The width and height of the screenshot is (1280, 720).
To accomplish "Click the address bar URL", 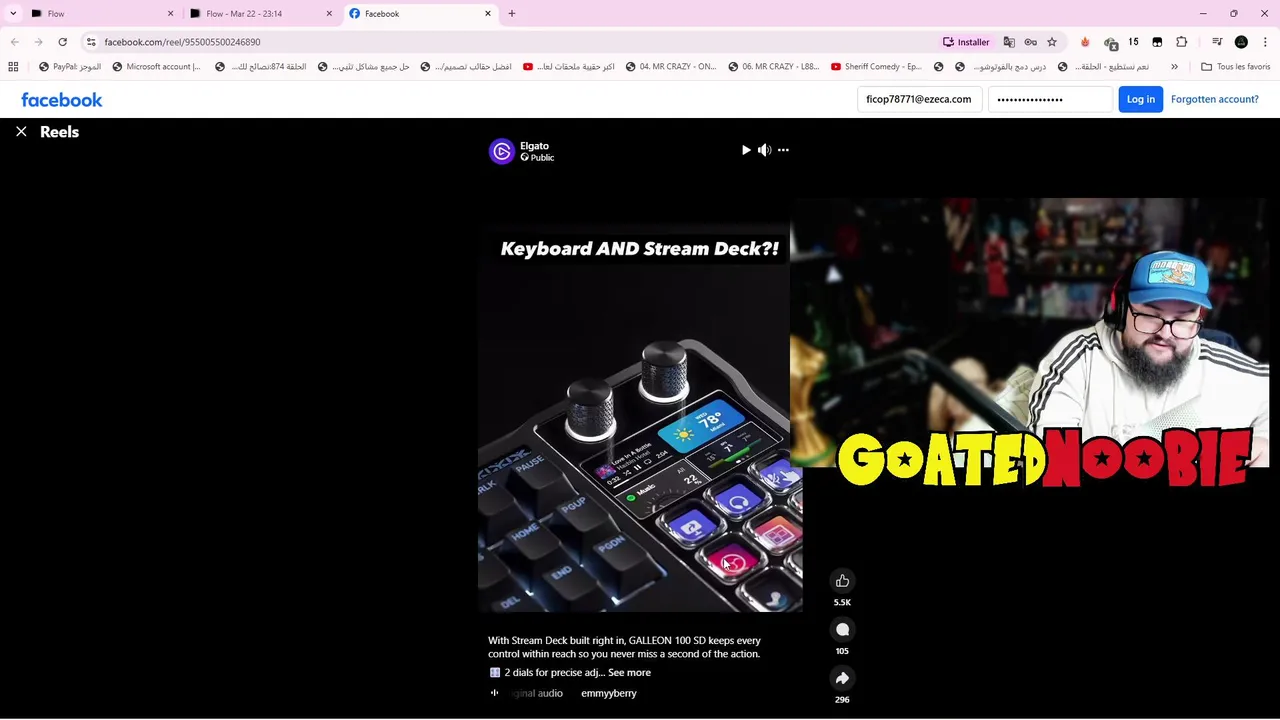I will [182, 42].
